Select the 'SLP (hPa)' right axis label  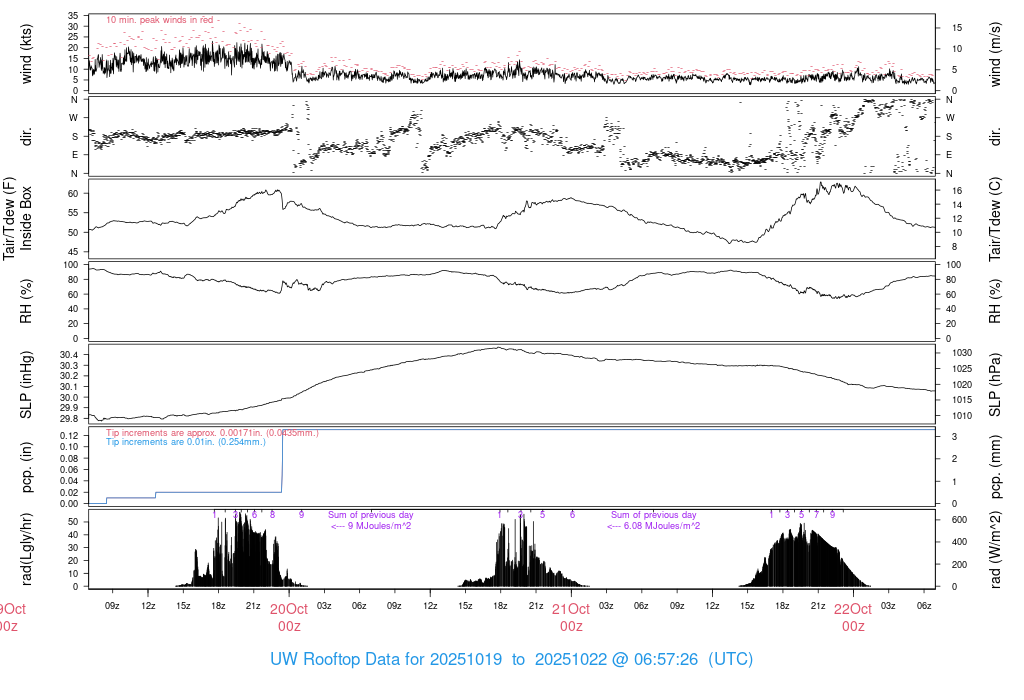pos(995,385)
